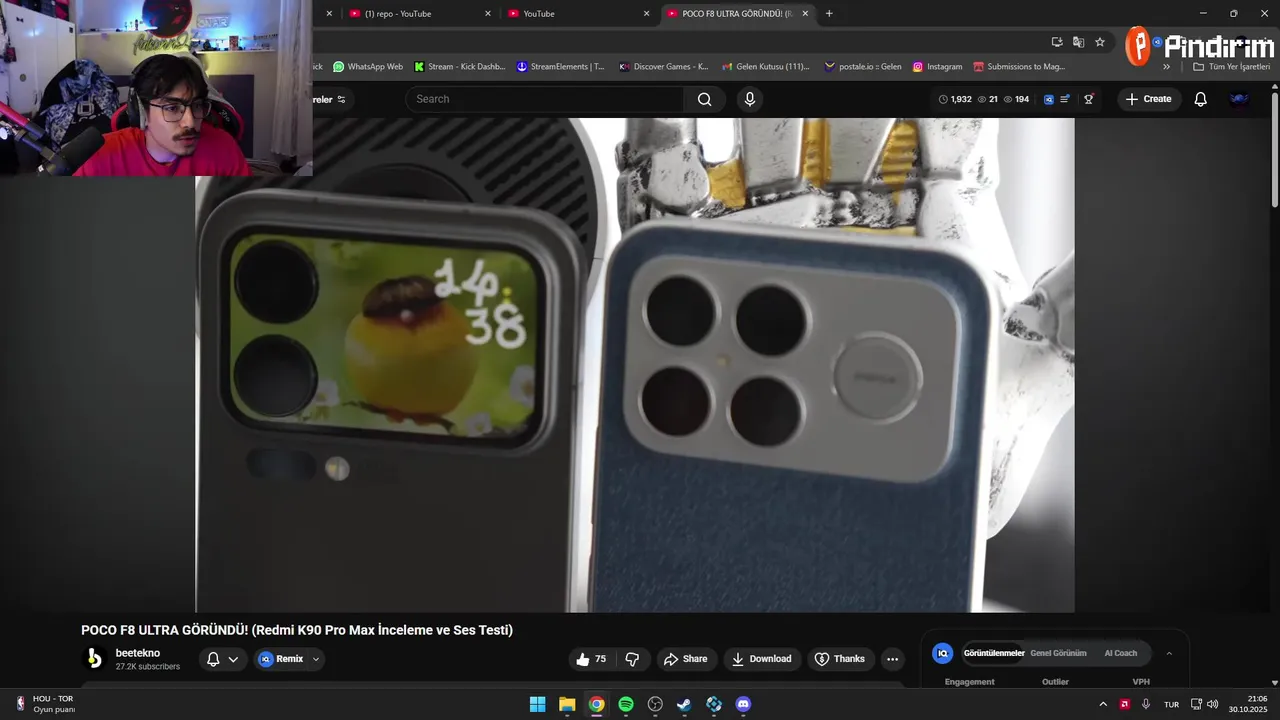Click the 1,932 views-per-hour stat
The height and width of the screenshot is (720, 1280).
[955, 99]
